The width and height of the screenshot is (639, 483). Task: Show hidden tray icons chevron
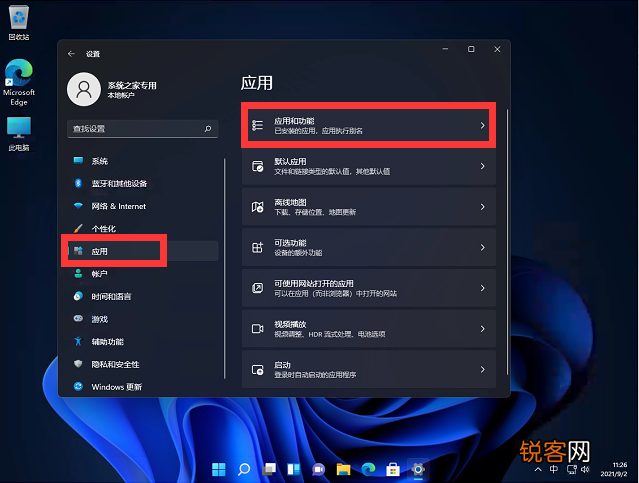(538, 470)
